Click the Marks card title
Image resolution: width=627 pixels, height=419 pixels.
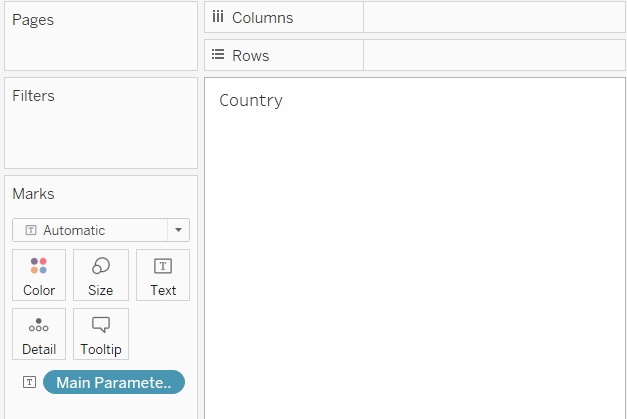pyautogui.click(x=33, y=194)
